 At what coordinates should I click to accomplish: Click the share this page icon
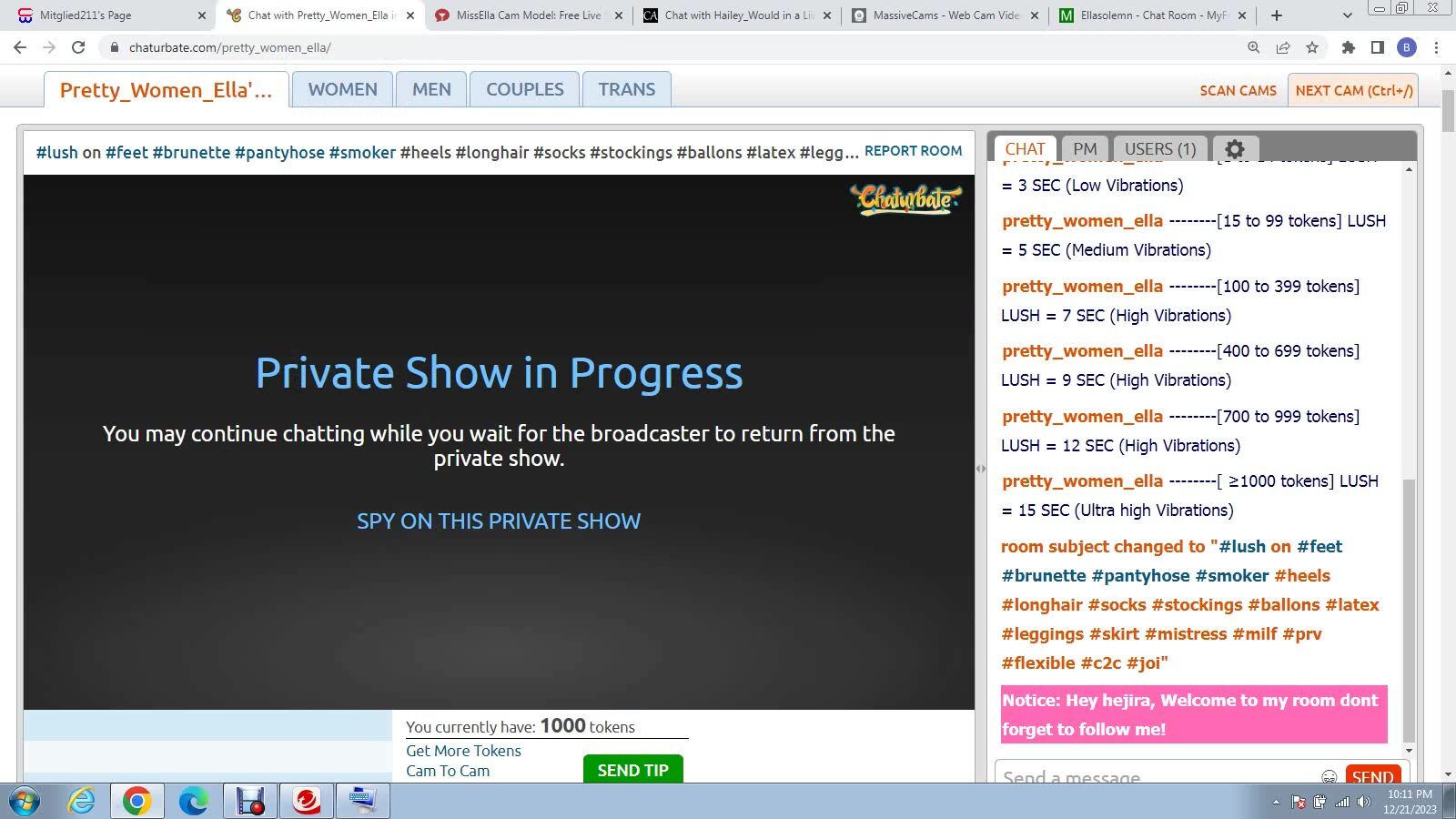(1283, 47)
